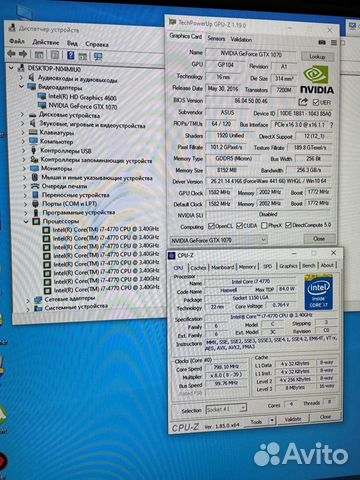Screen dimensions: 360x480
Task: Collapse the Видеоадаптеры tree node
Action: pos(22,86)
